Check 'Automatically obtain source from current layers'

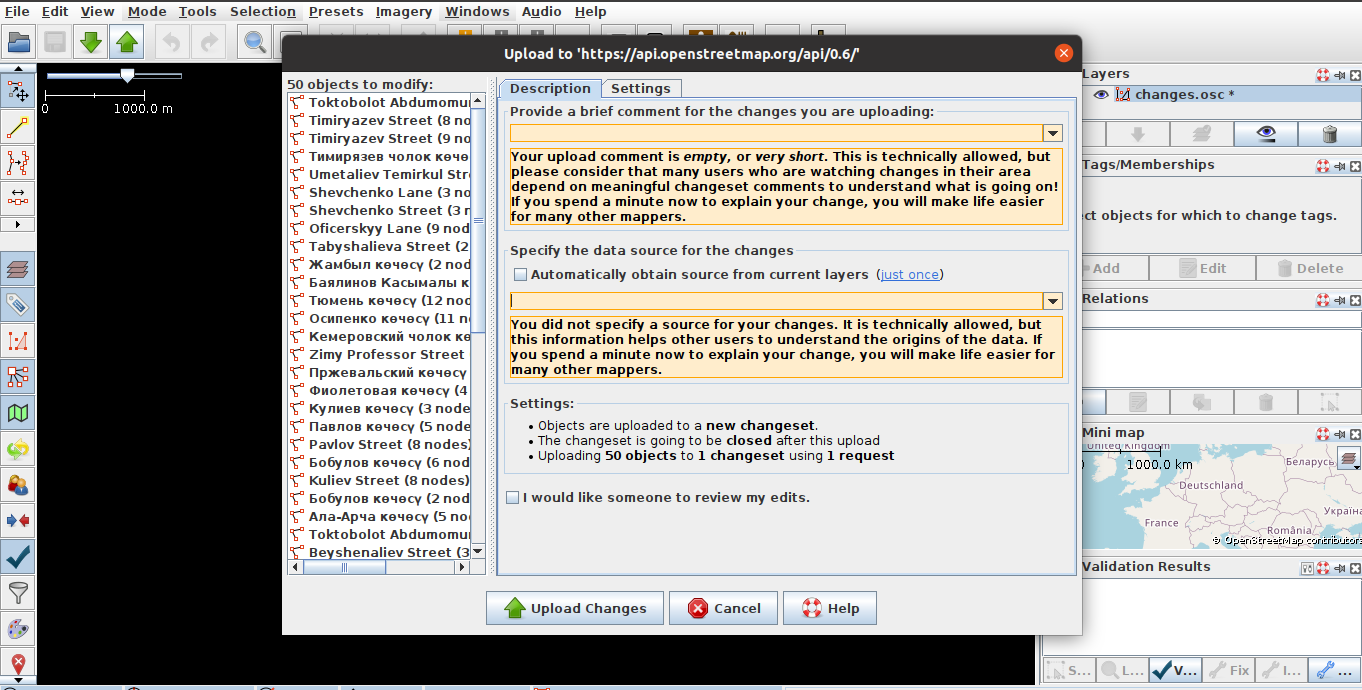(x=520, y=274)
